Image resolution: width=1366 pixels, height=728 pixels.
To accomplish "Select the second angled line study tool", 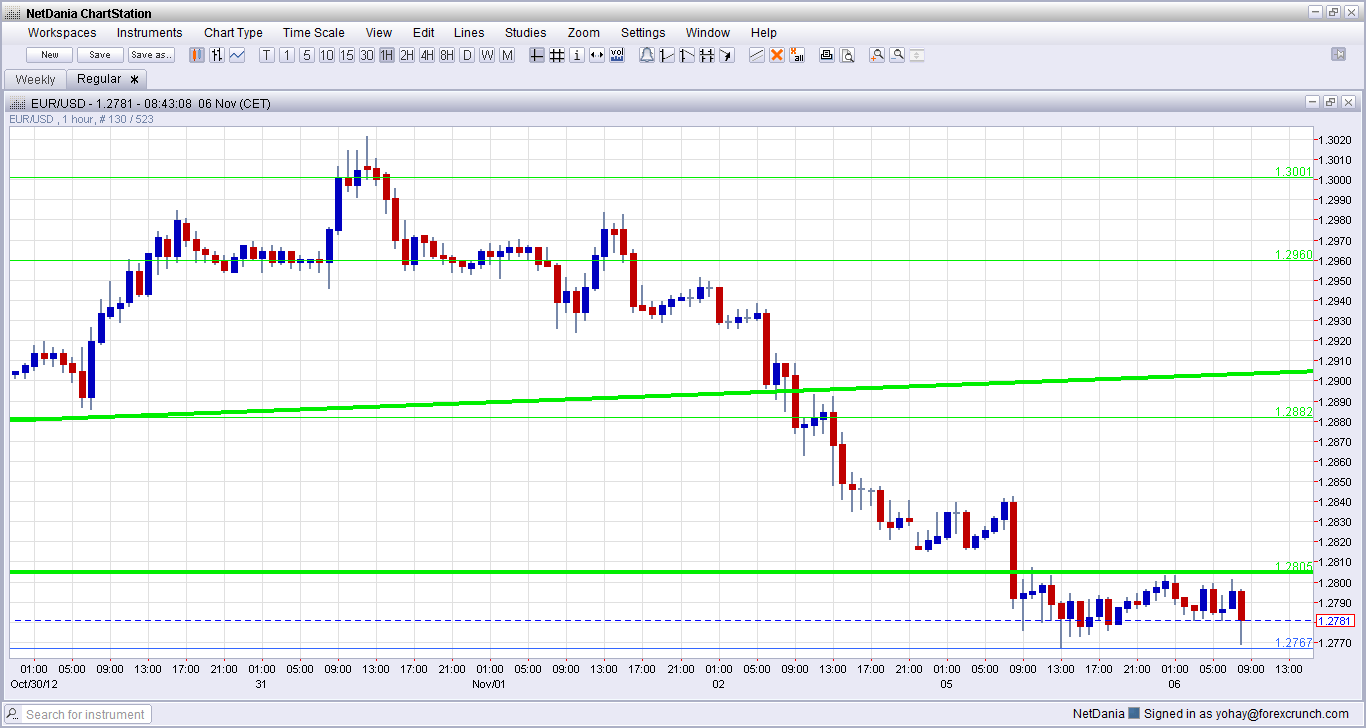I will (x=686, y=55).
